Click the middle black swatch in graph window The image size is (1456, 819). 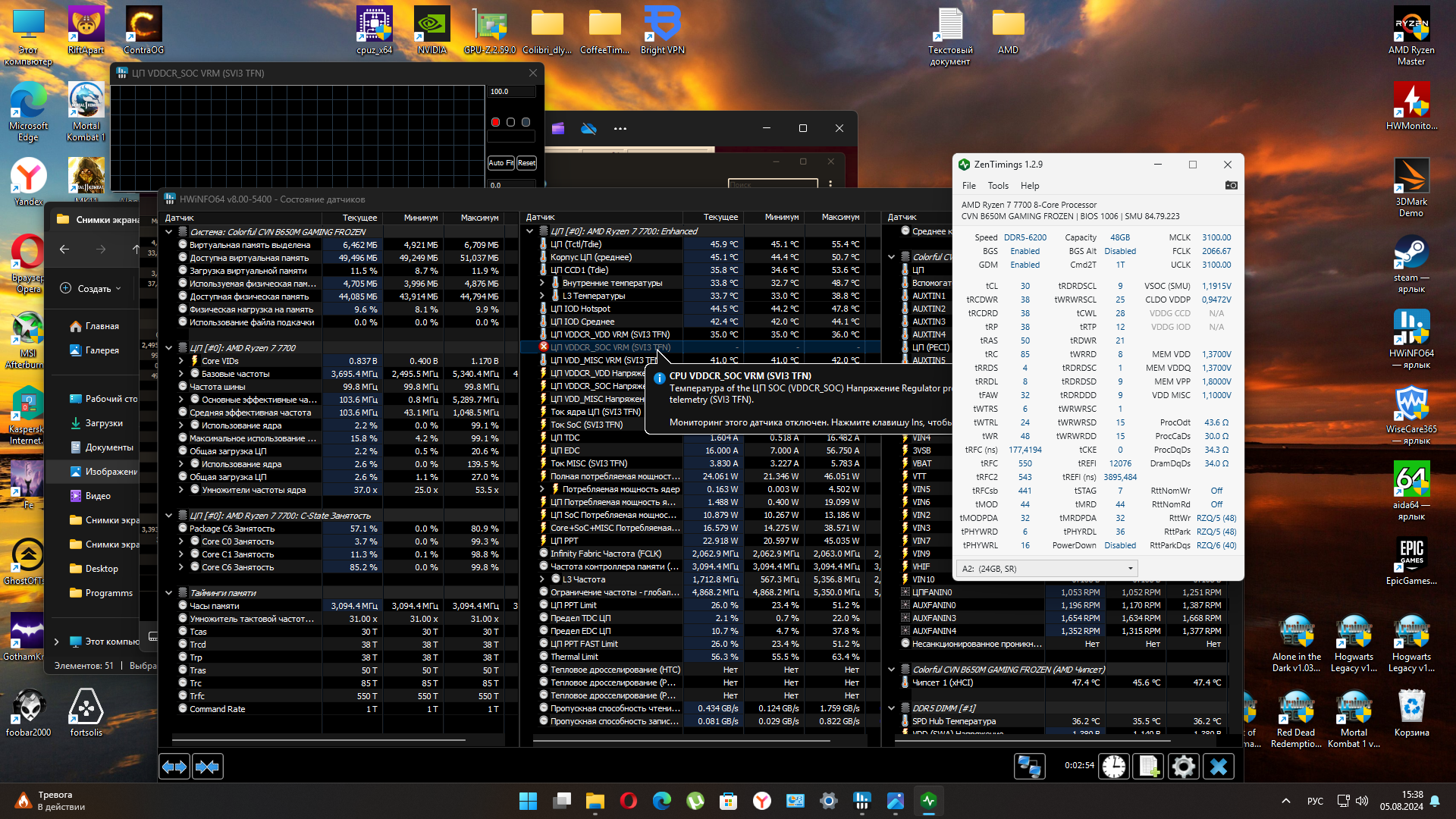tap(510, 122)
